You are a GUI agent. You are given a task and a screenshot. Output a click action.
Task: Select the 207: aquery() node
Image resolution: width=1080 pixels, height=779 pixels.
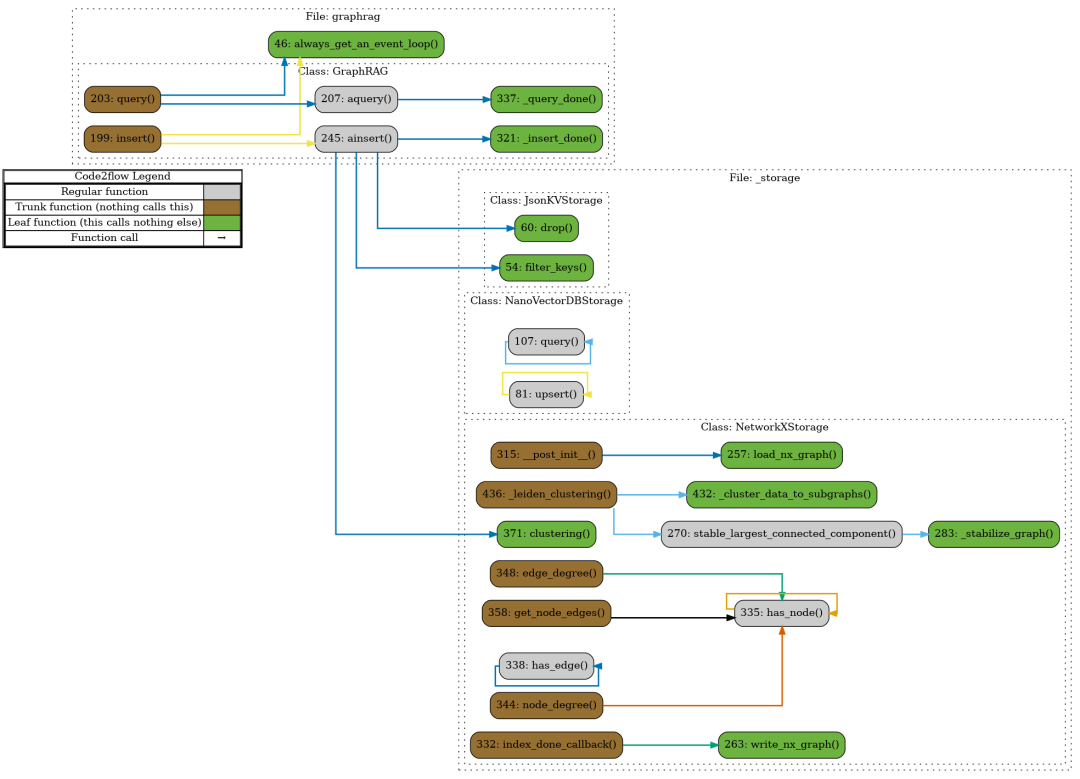[x=356, y=99]
